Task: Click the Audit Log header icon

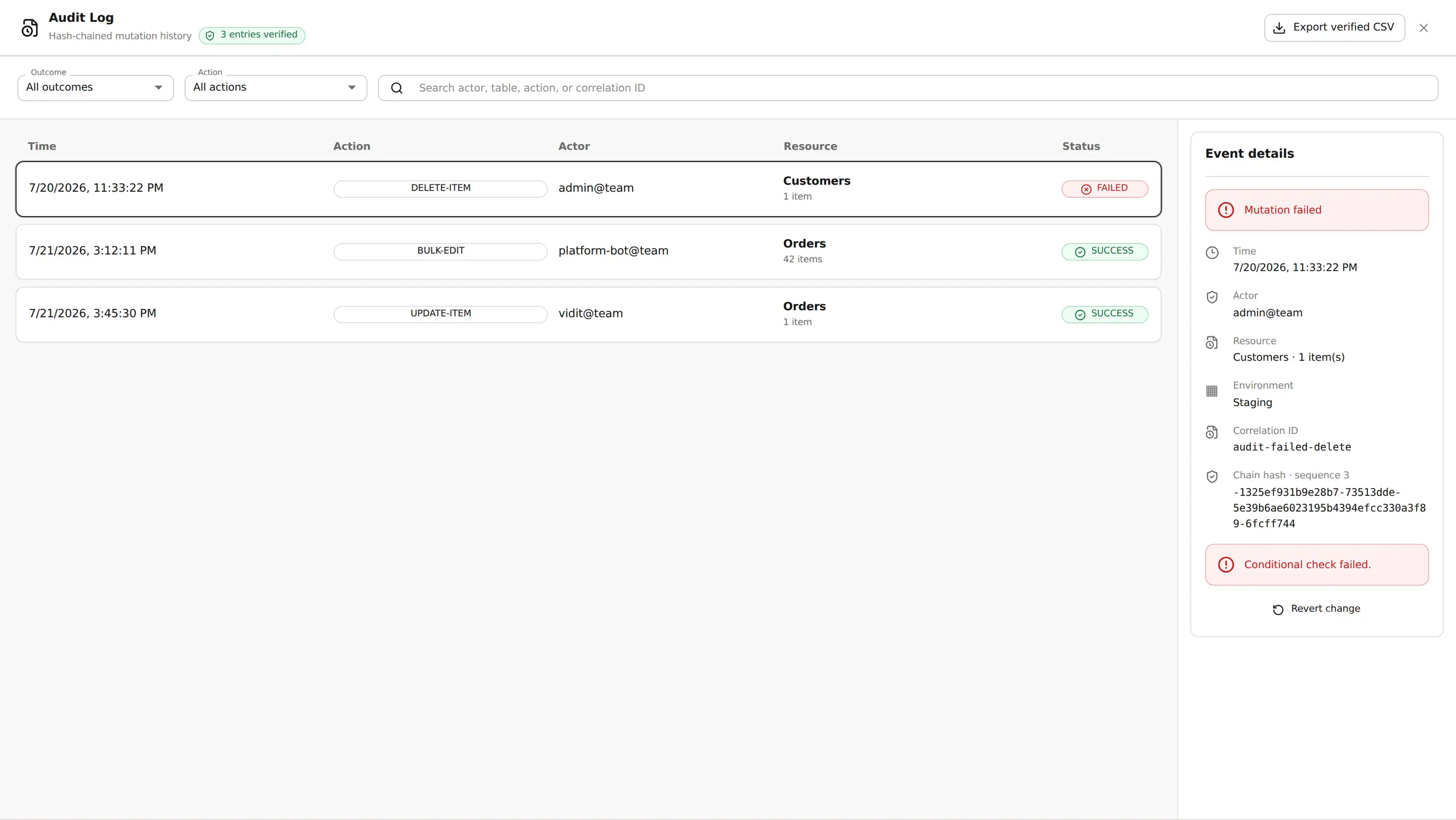Action: click(x=30, y=28)
